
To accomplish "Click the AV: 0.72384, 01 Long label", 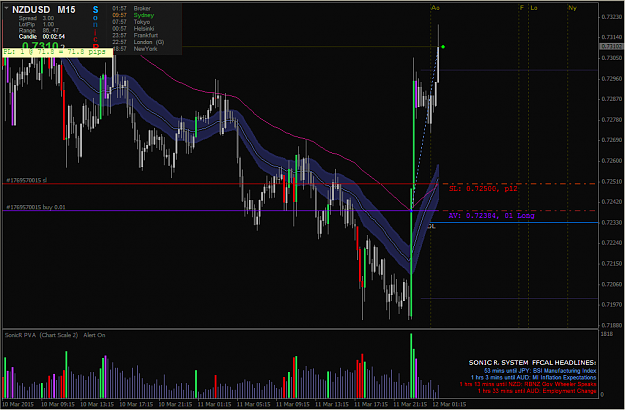I will click(x=491, y=216).
